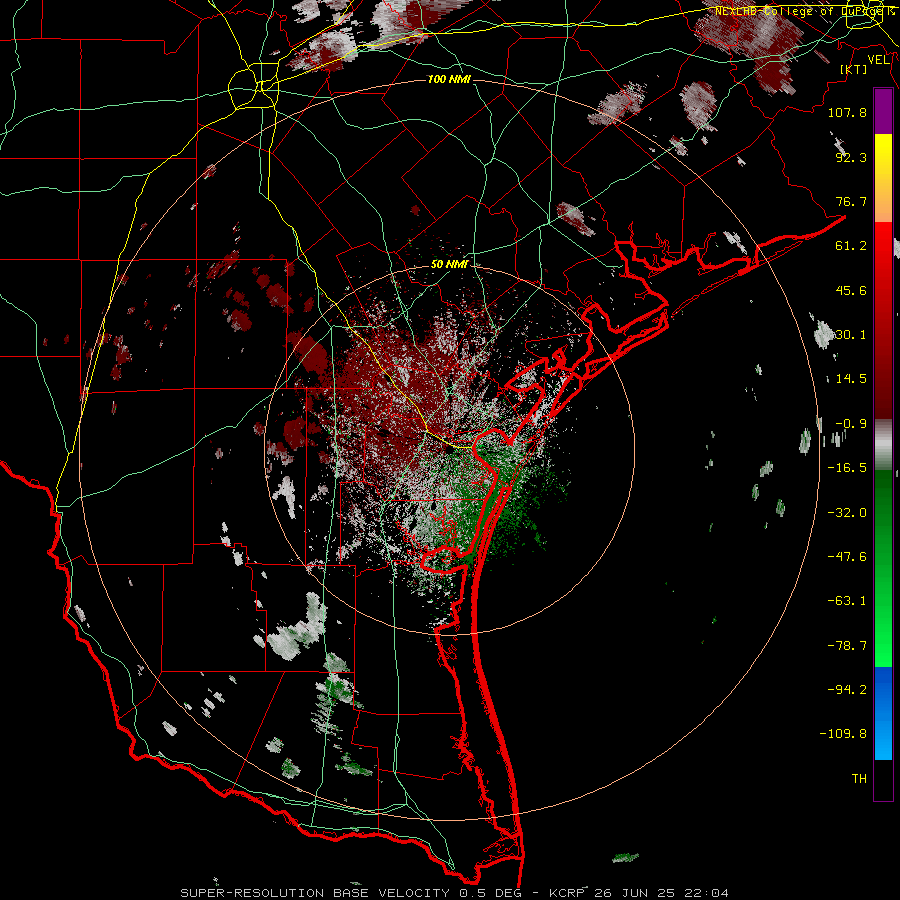This screenshot has height=900, width=900.
Task: Select the -32.0 value on the velocity scale
Action: tap(847, 513)
